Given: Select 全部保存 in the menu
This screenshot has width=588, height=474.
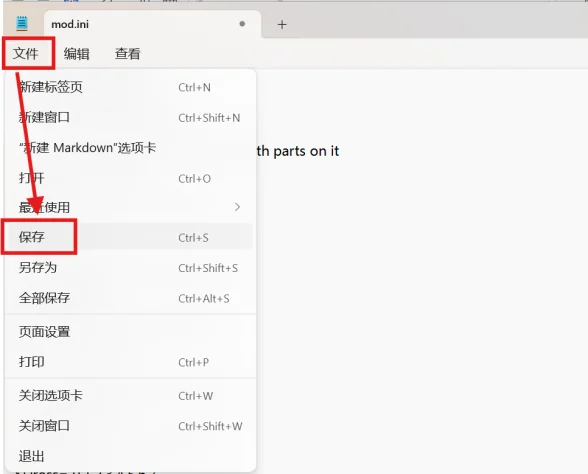Looking at the screenshot, I should pos(130,298).
